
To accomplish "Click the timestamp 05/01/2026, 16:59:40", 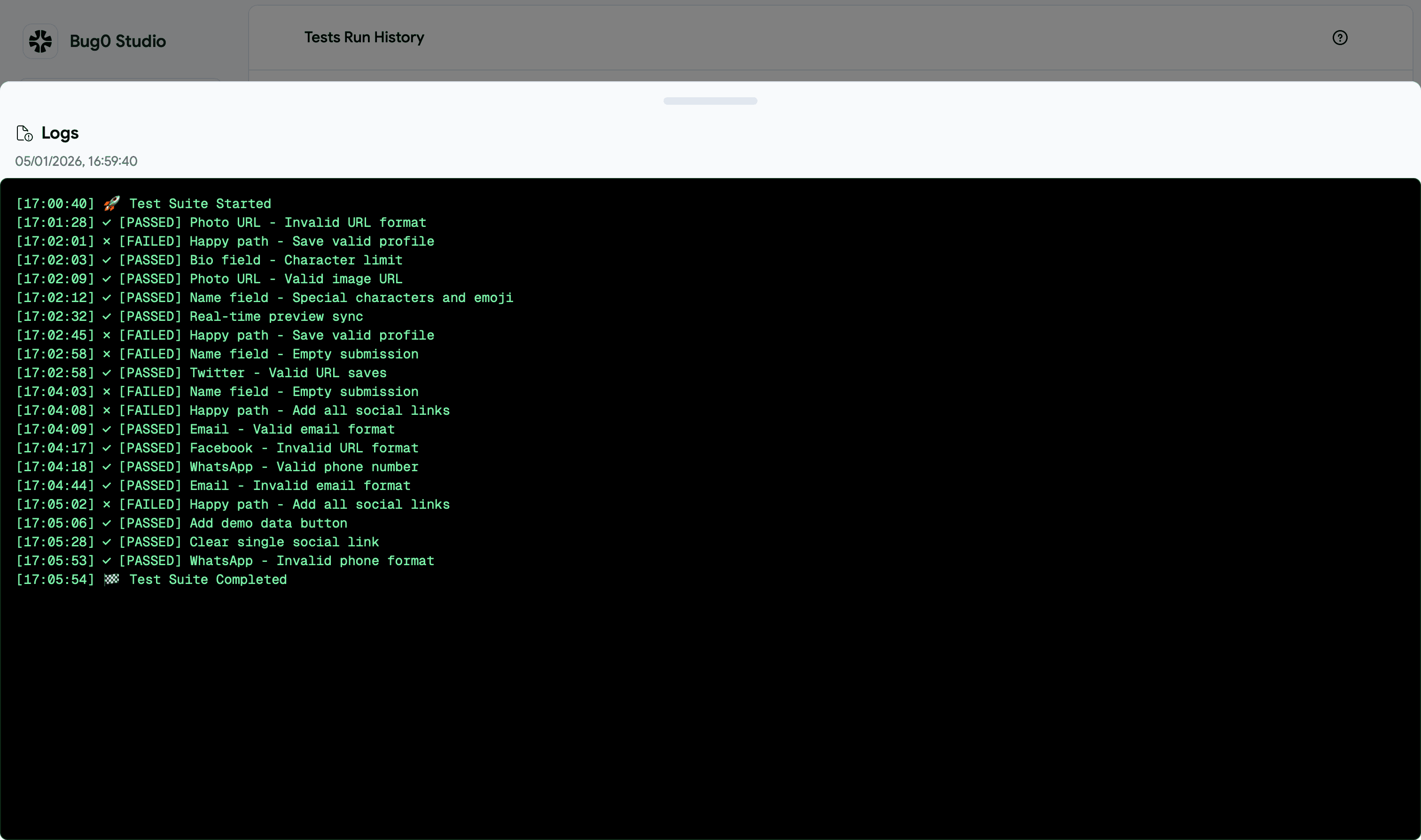I will tap(75, 161).
